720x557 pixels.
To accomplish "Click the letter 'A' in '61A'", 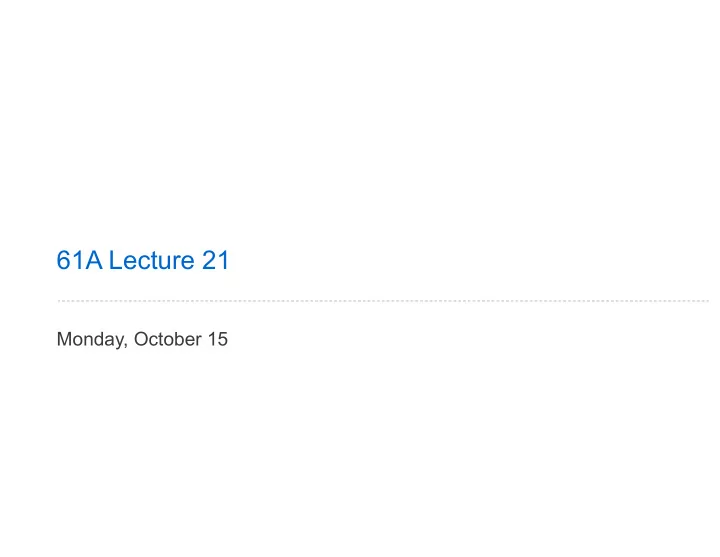I will click(94, 260).
